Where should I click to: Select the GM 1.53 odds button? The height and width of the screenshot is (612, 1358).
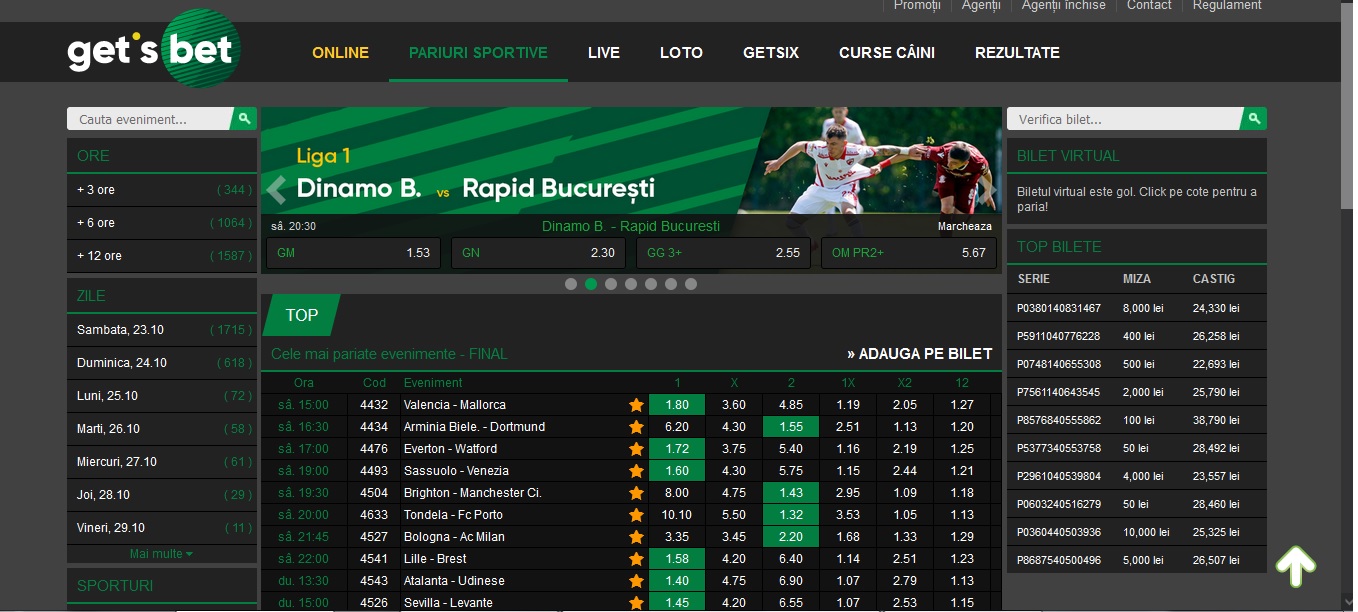click(353, 253)
